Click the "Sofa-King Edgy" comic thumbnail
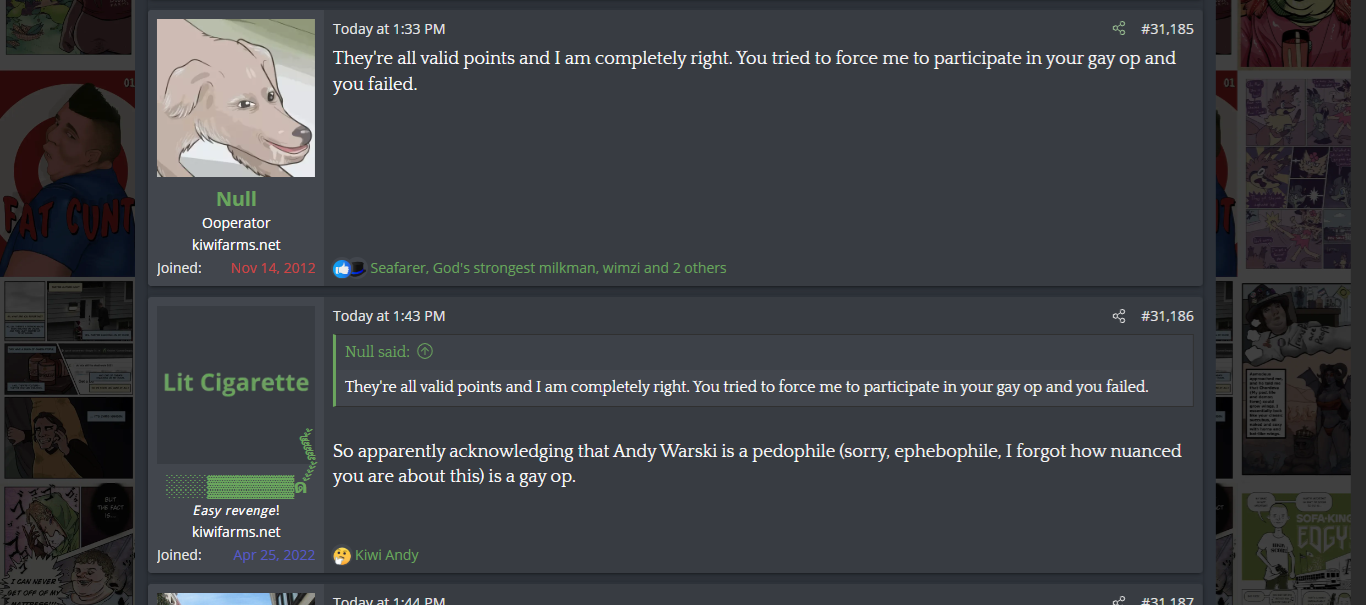 point(1303,545)
